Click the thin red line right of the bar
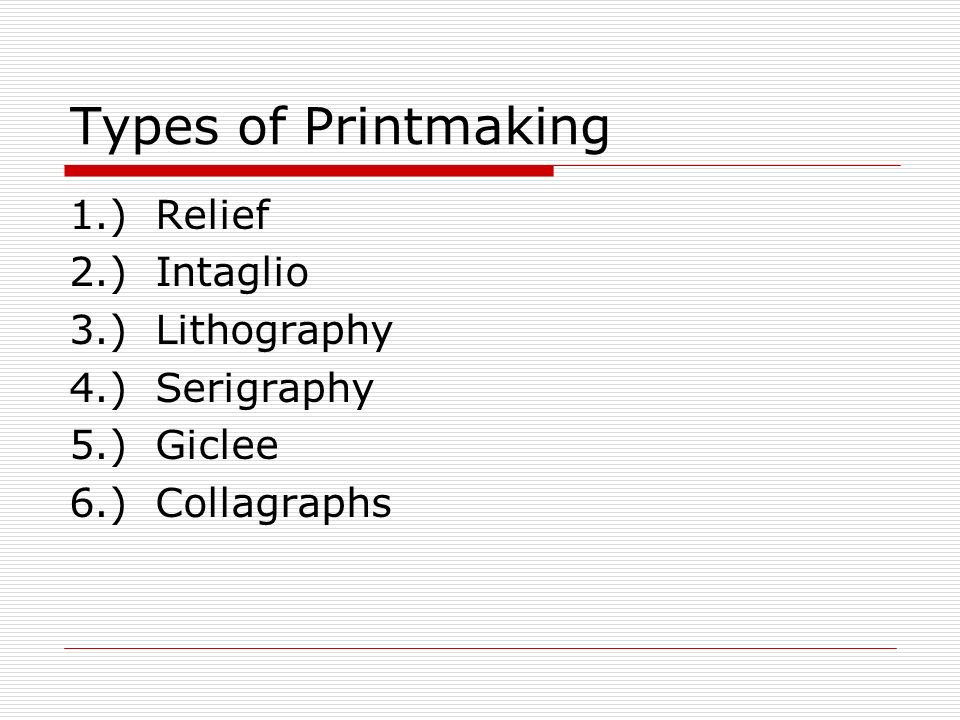960x720 pixels. 727,165
